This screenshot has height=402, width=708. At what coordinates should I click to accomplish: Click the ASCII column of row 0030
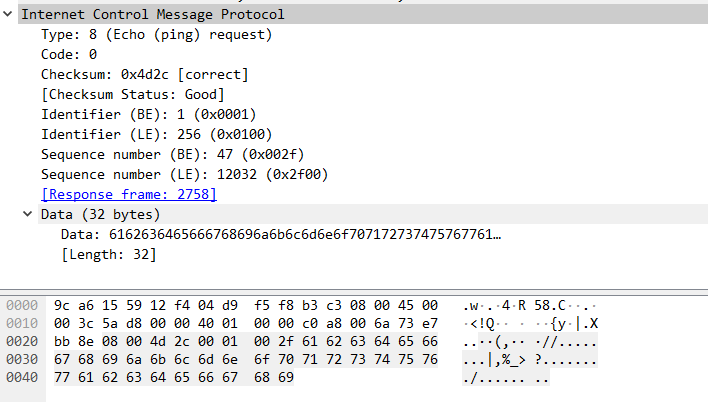[x=530, y=360]
